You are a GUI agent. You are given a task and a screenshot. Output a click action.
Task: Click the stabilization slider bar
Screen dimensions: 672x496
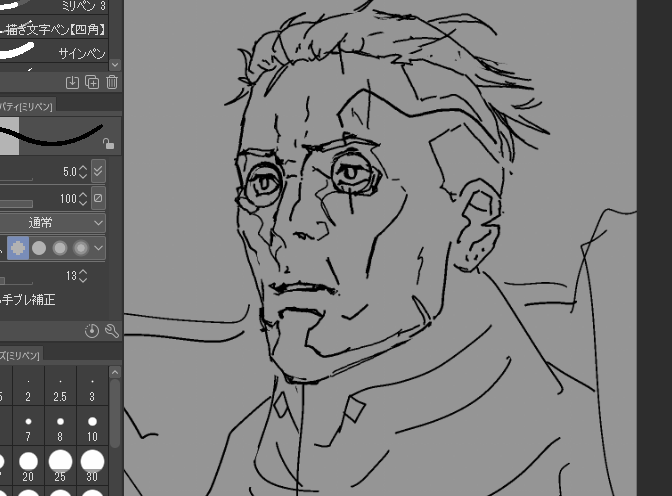point(16,281)
